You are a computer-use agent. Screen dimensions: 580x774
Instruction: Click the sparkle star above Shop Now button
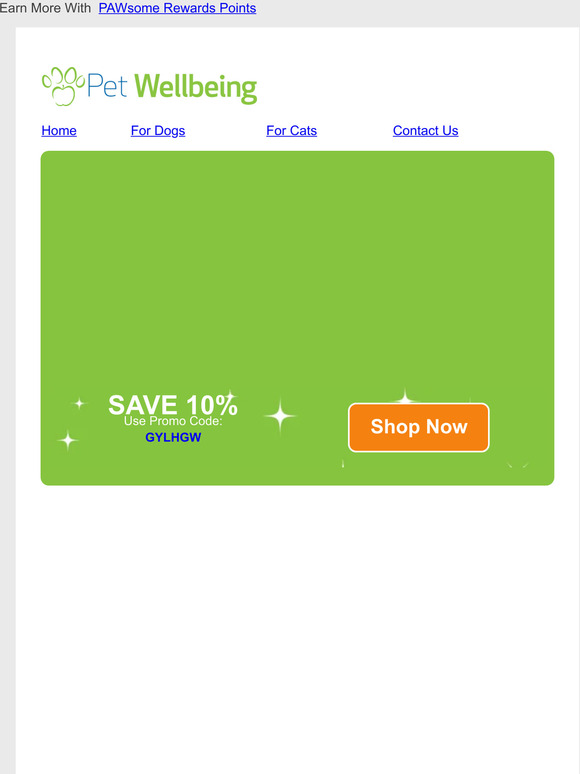pyautogui.click(x=405, y=396)
